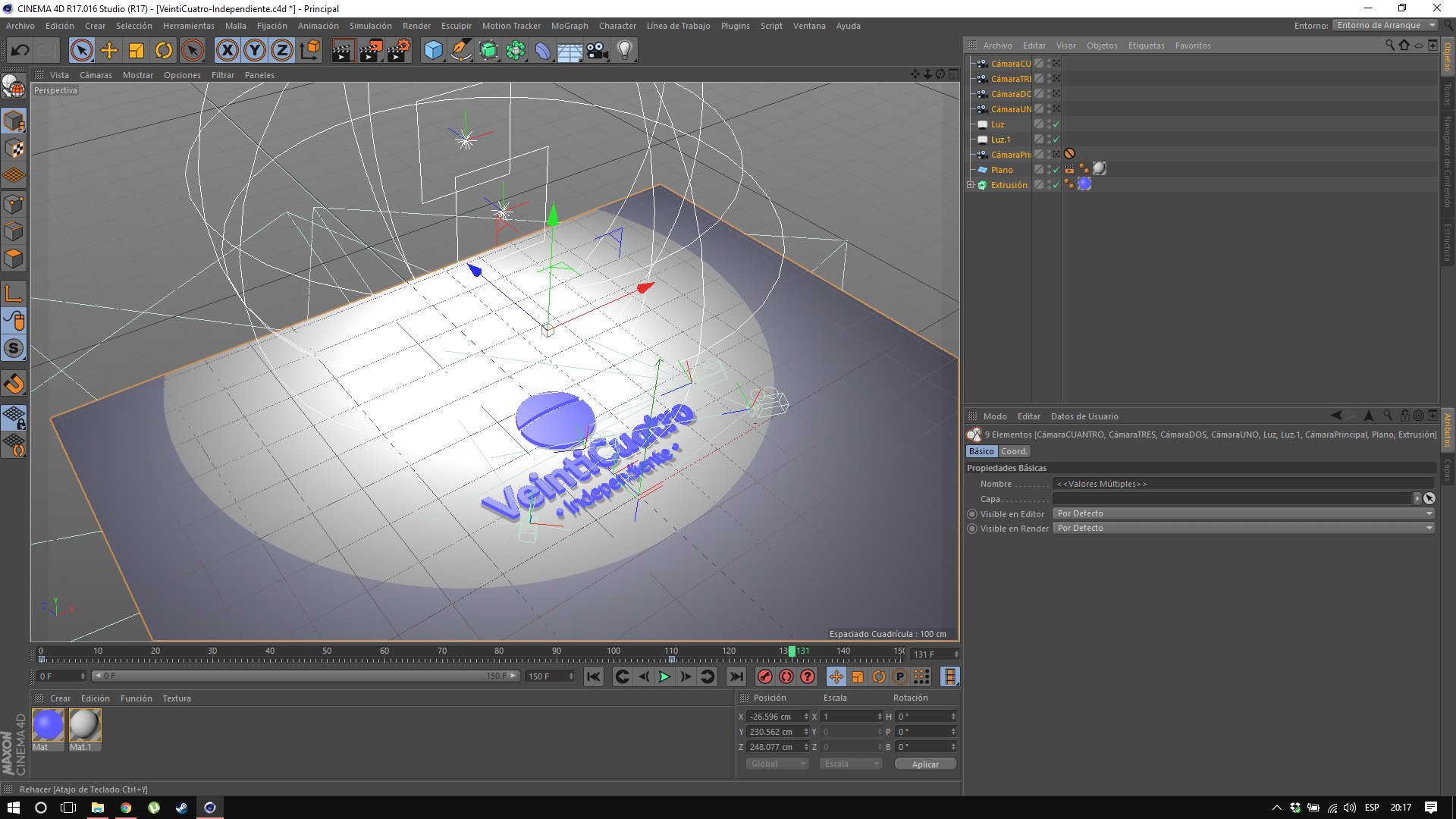This screenshot has width=1456, height=819.
Task: Click the Enable Snap magnet icon
Action: [14, 384]
